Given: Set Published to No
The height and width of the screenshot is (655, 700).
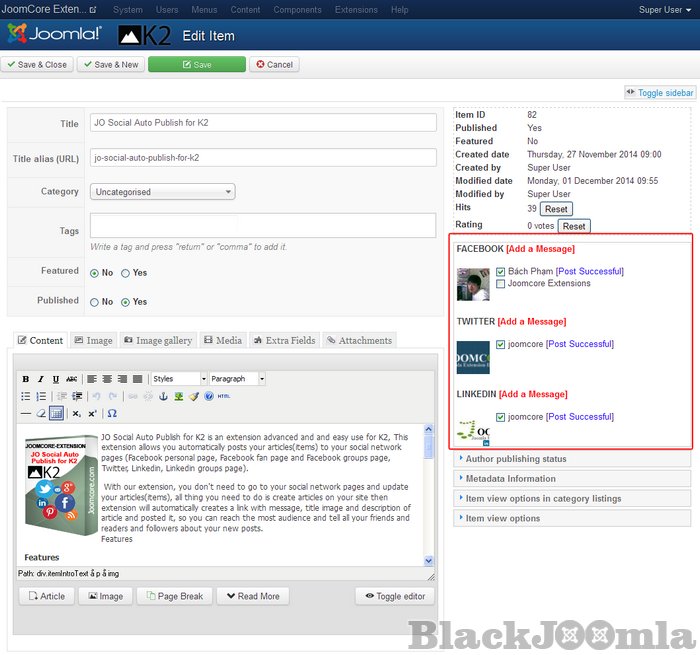Looking at the screenshot, I should 95,302.
